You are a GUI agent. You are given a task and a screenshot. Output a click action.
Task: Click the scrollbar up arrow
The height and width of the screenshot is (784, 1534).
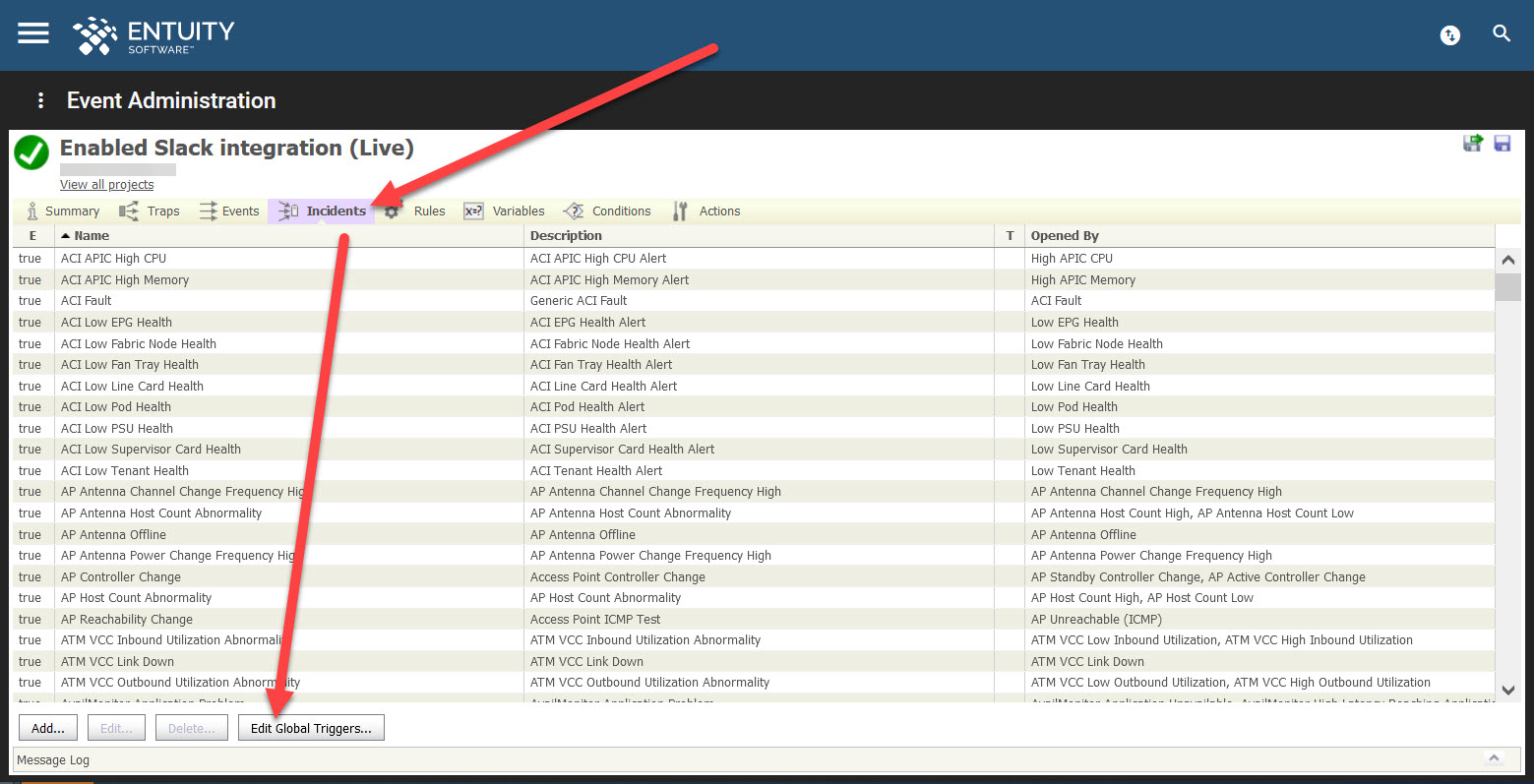pyautogui.click(x=1507, y=261)
